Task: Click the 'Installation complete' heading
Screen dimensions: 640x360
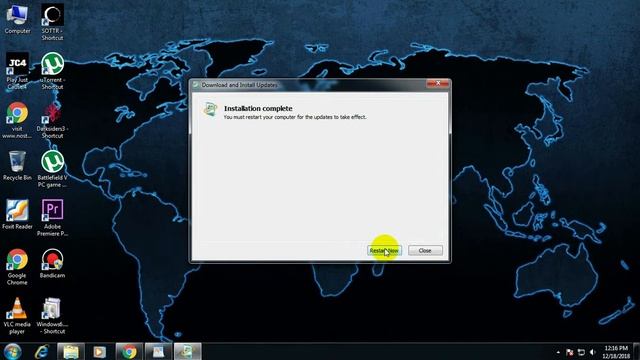Action: click(x=258, y=108)
